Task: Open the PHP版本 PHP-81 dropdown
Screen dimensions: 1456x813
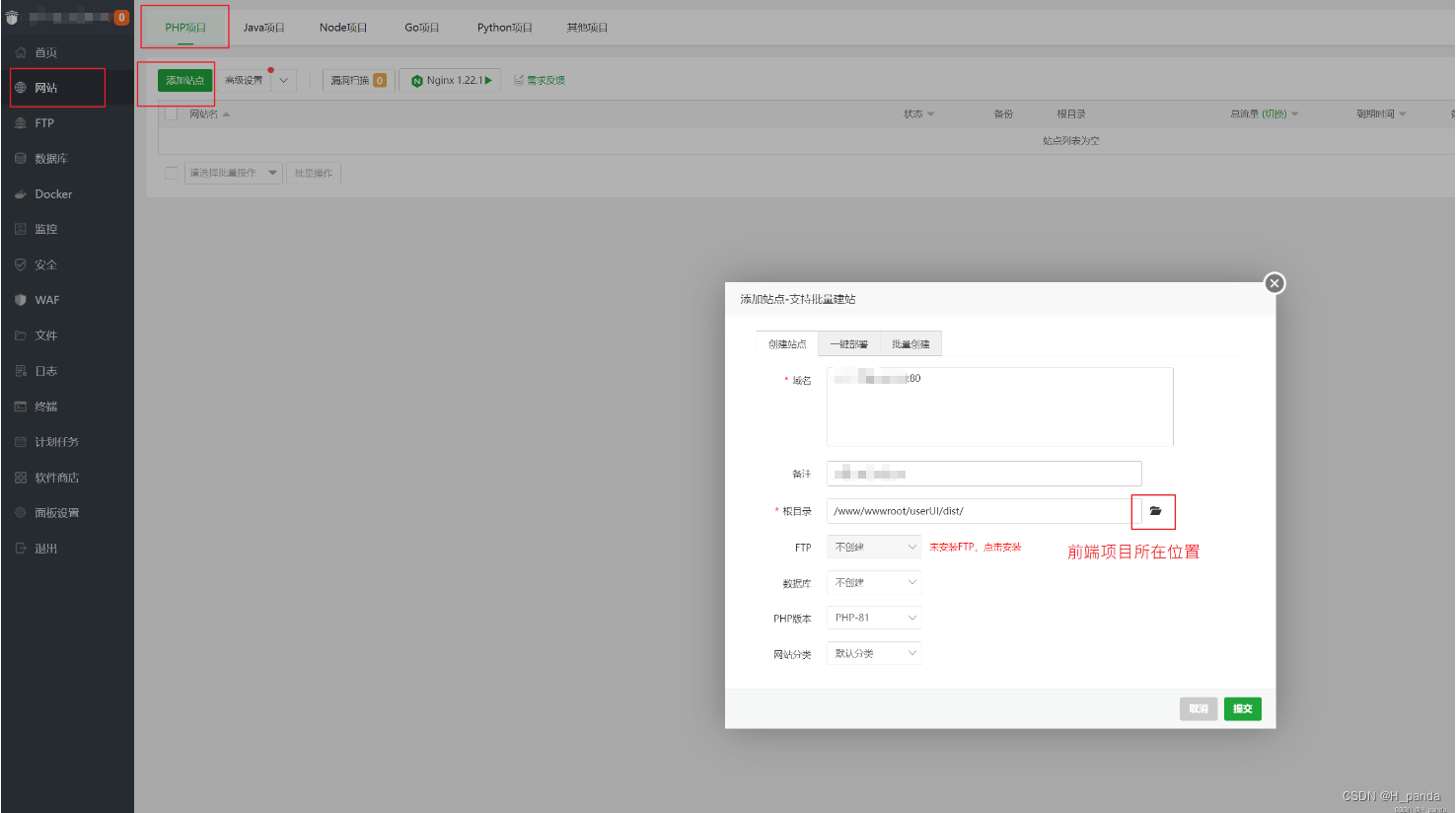Action: pos(874,618)
